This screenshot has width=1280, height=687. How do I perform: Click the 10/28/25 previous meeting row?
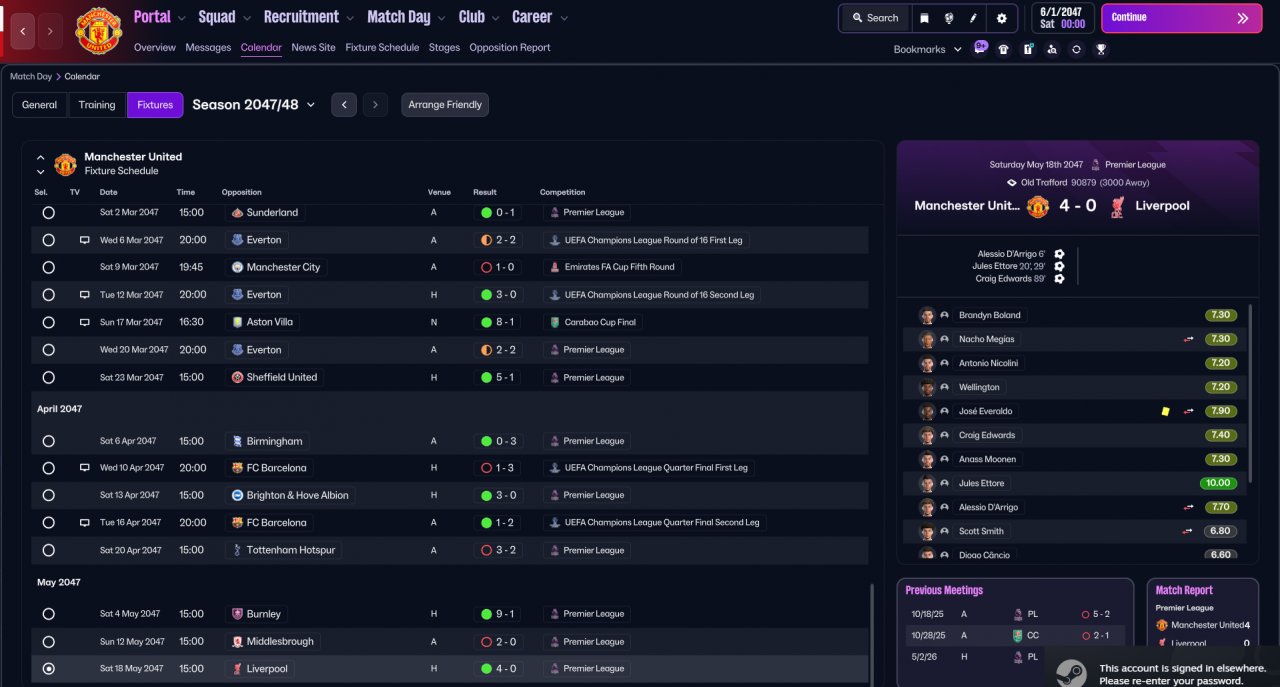click(x=1013, y=636)
